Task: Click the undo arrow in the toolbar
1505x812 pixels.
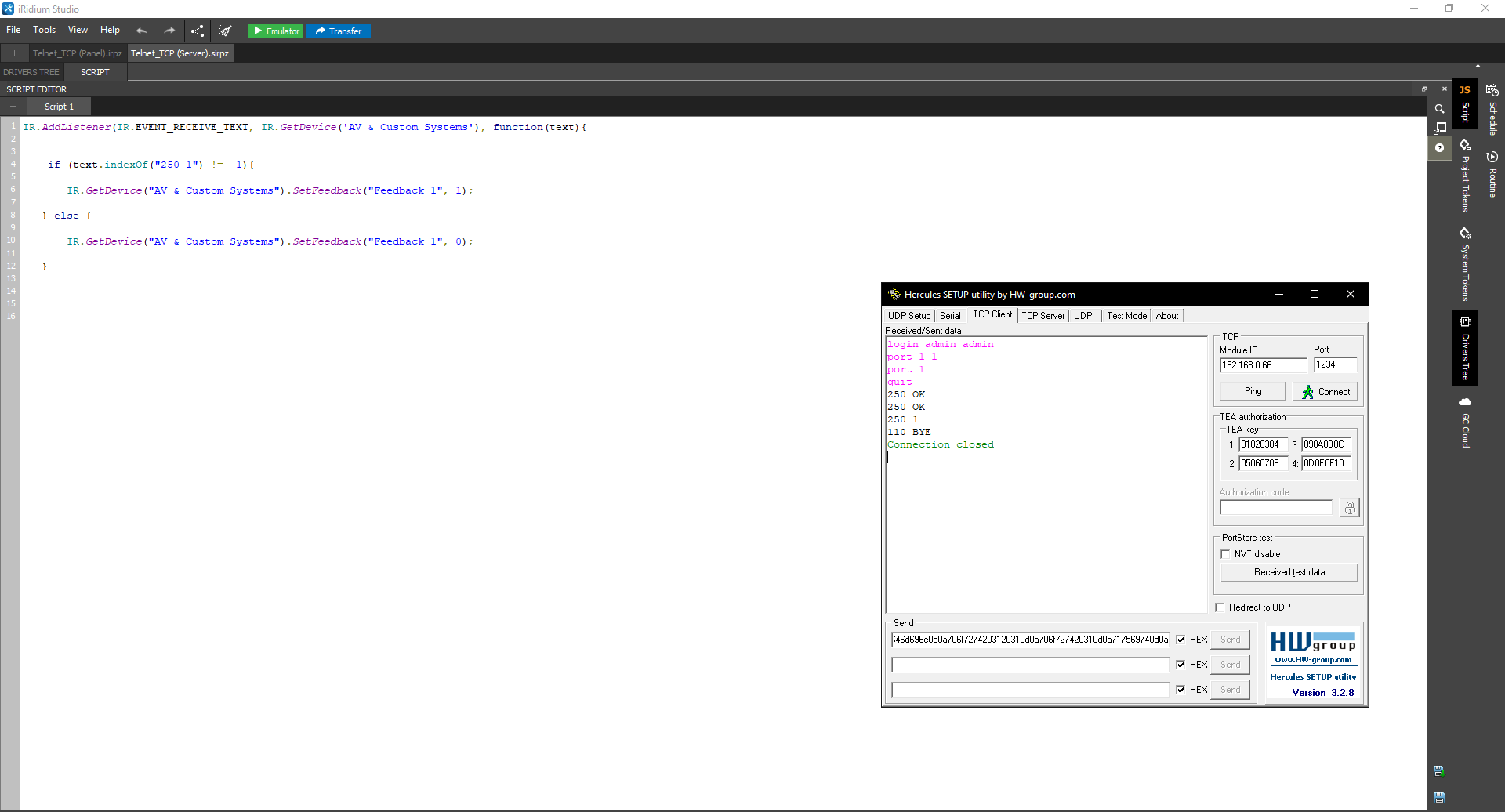Action: [x=141, y=31]
